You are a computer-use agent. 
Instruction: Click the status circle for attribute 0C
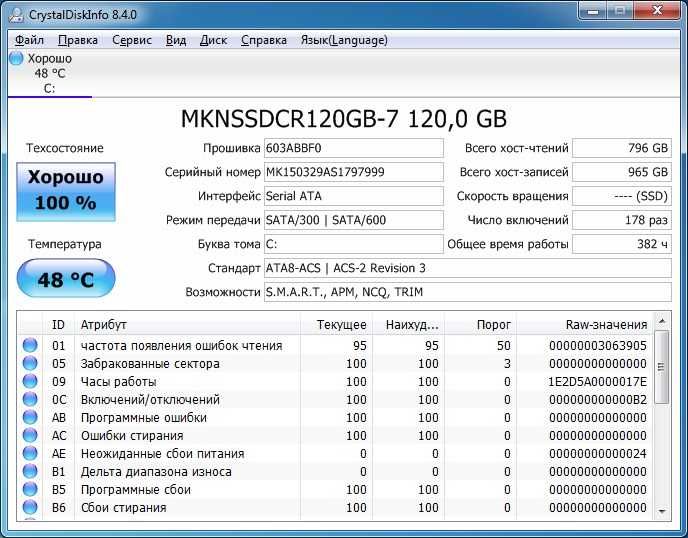(30, 399)
